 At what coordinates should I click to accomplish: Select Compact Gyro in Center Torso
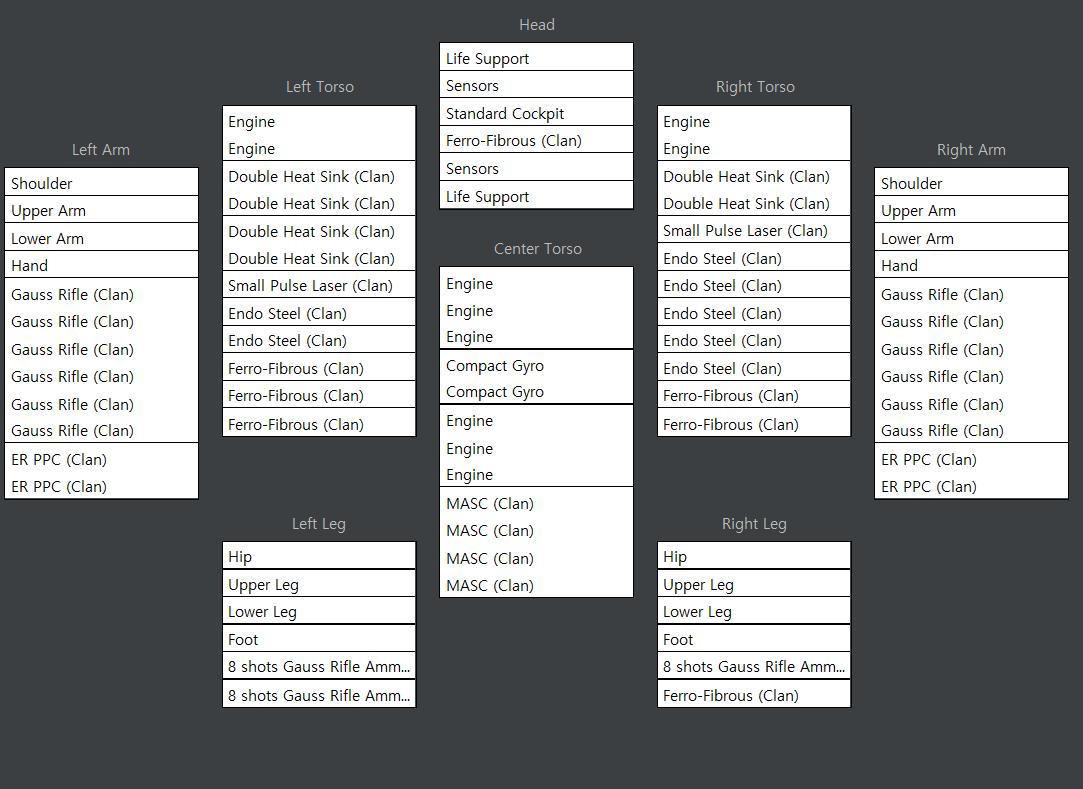(536, 378)
